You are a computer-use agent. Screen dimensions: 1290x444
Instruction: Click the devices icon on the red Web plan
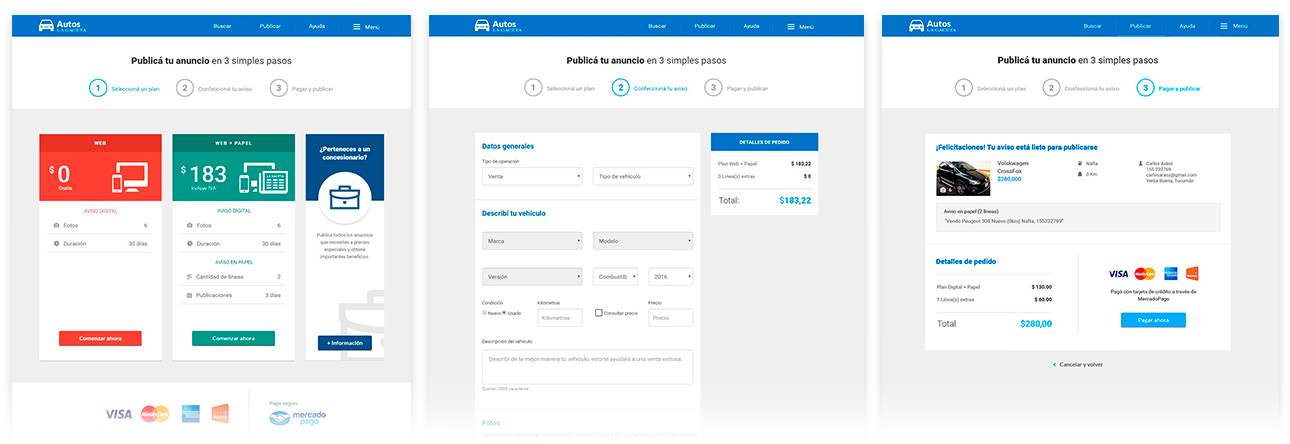click(130, 179)
